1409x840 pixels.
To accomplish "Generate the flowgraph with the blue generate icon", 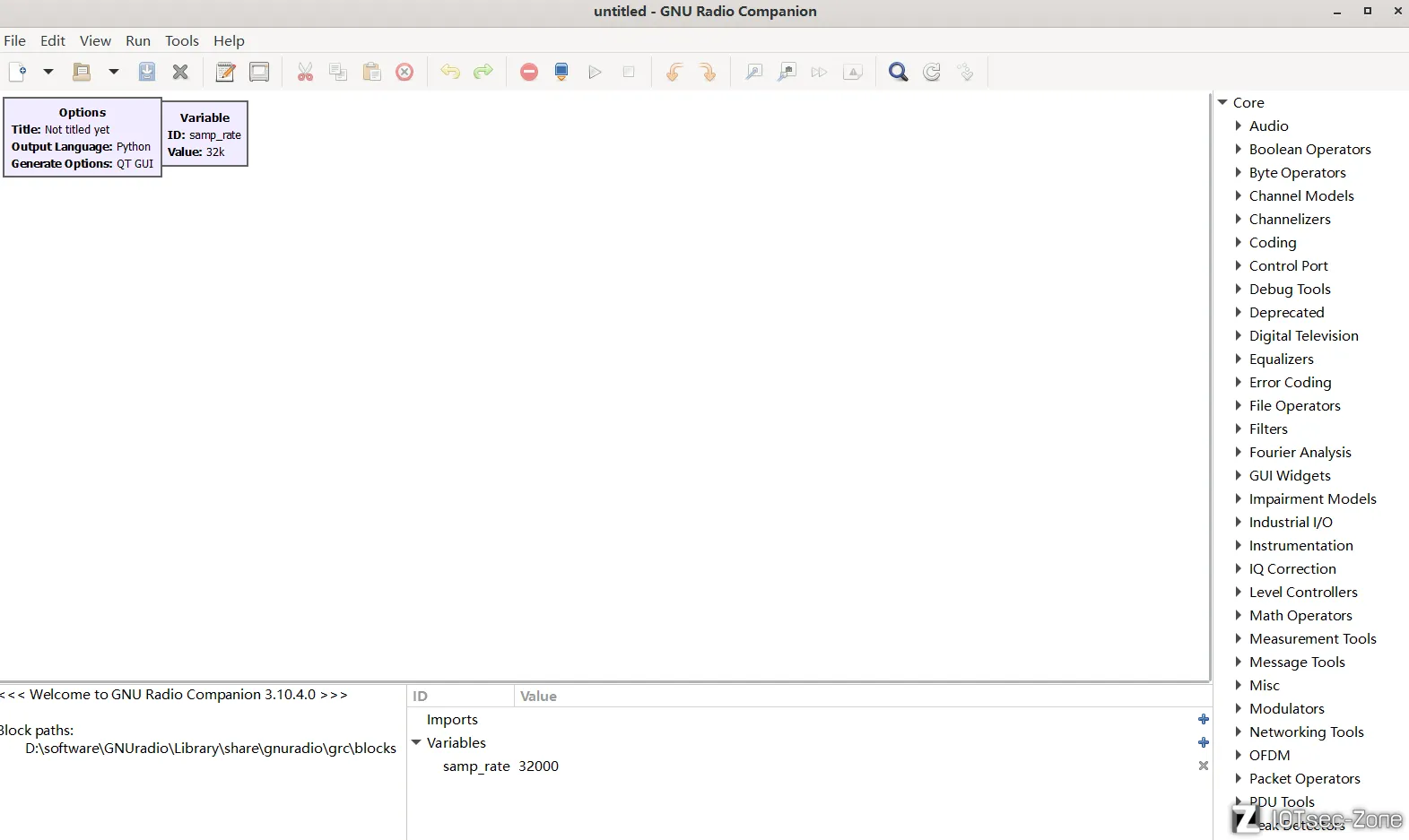I will pos(561,72).
